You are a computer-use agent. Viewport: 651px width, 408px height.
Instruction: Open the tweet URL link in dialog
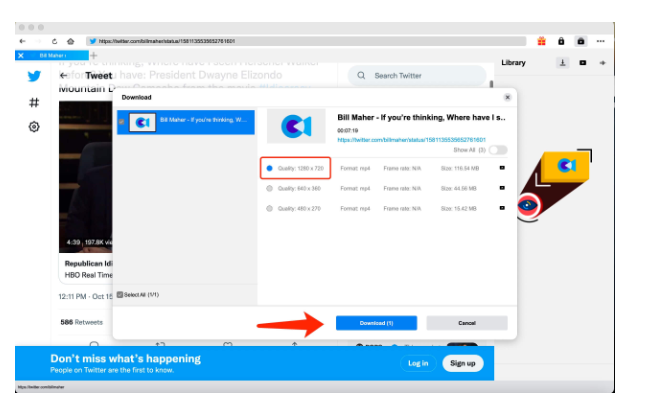[x=411, y=140]
